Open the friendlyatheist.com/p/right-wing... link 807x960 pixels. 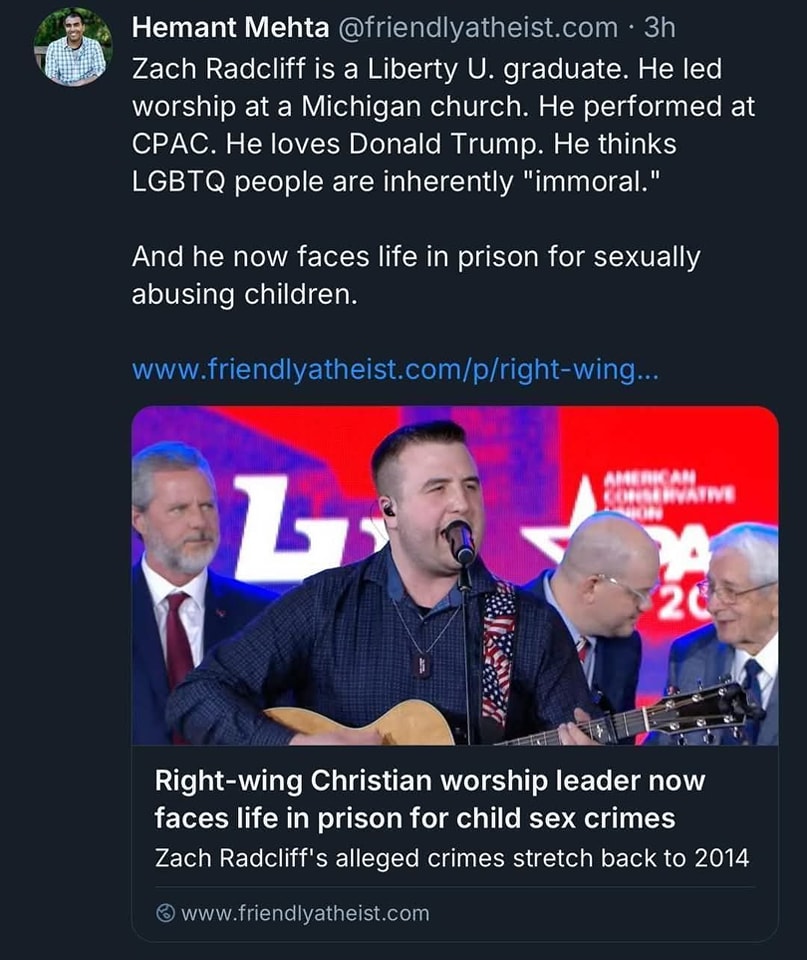click(395, 370)
